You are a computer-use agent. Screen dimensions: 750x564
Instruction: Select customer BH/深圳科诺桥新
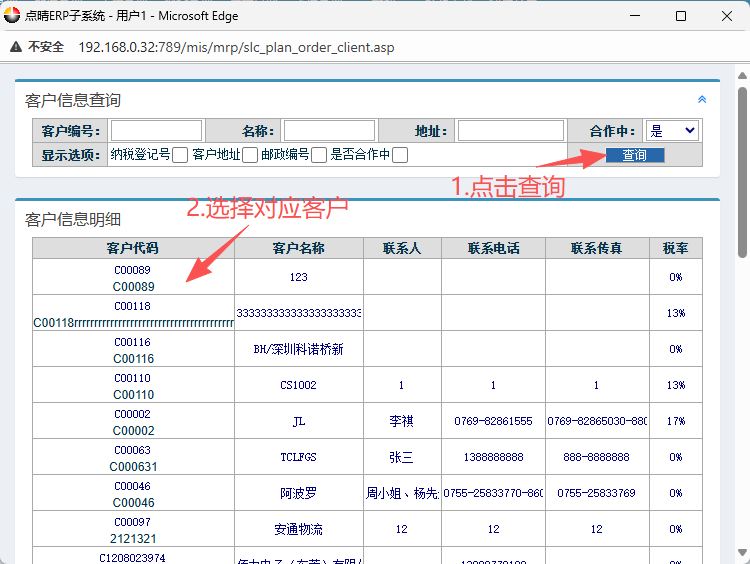click(x=298, y=349)
